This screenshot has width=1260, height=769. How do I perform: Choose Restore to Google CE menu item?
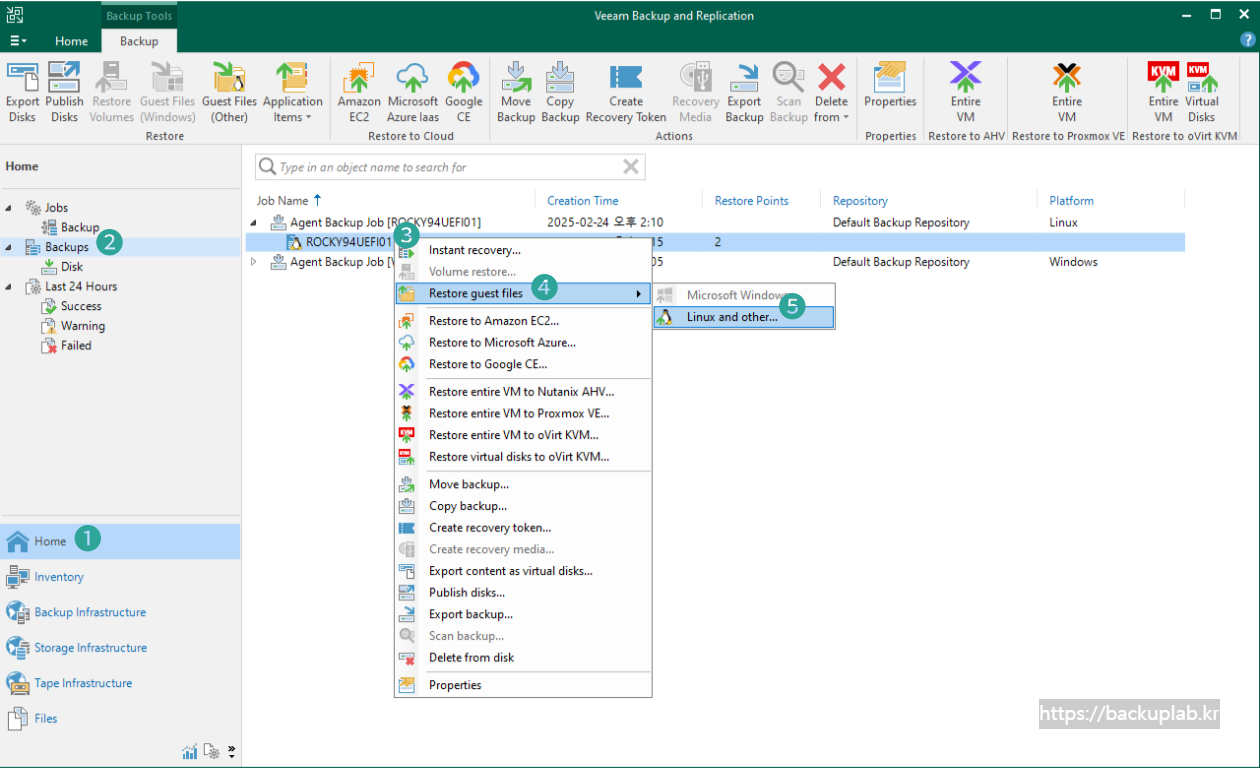tap(523, 364)
